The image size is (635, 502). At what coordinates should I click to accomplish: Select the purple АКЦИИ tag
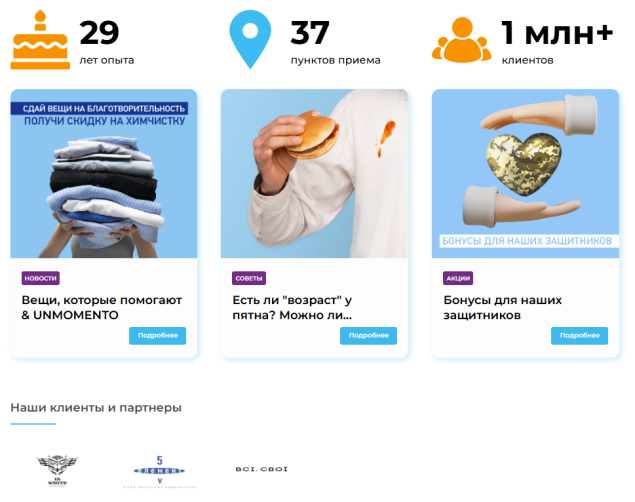click(458, 278)
